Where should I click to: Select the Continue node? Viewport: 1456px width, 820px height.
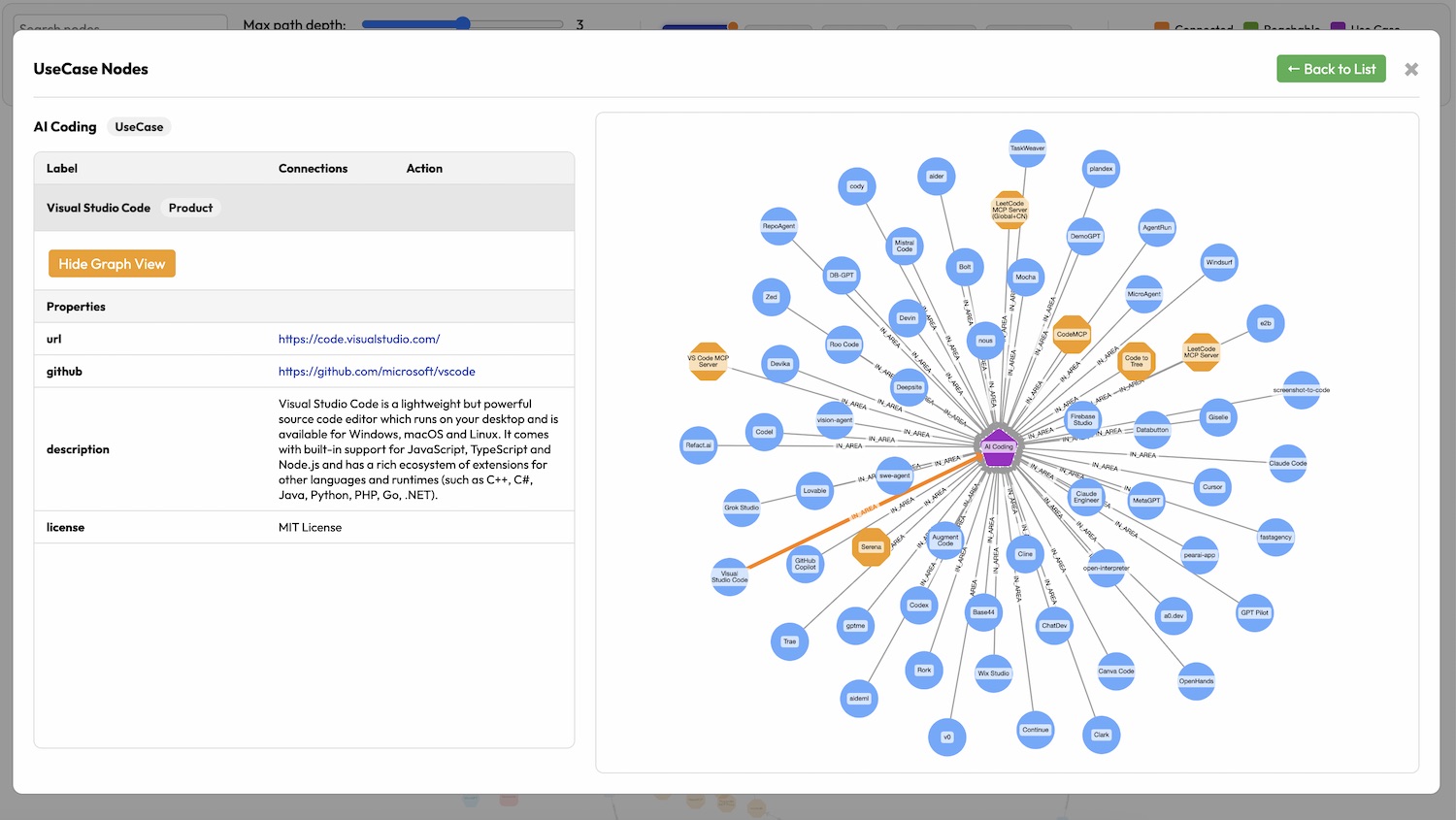[1036, 730]
